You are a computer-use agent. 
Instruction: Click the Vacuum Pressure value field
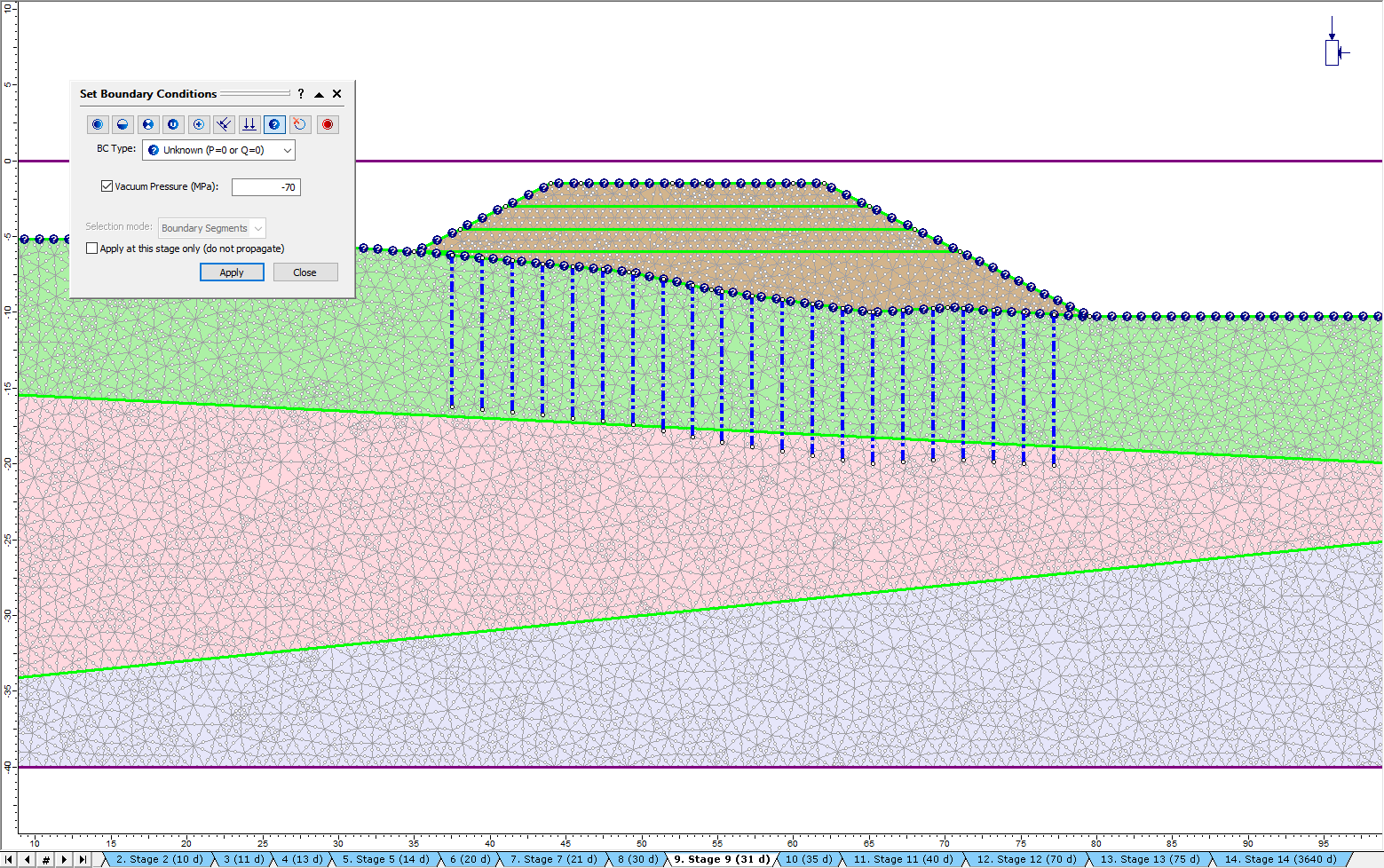[x=265, y=187]
